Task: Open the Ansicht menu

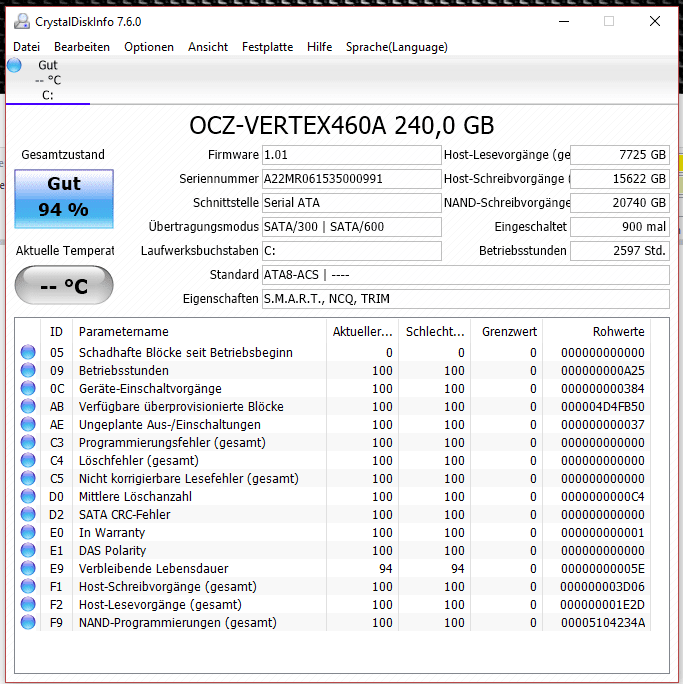Action: [208, 47]
